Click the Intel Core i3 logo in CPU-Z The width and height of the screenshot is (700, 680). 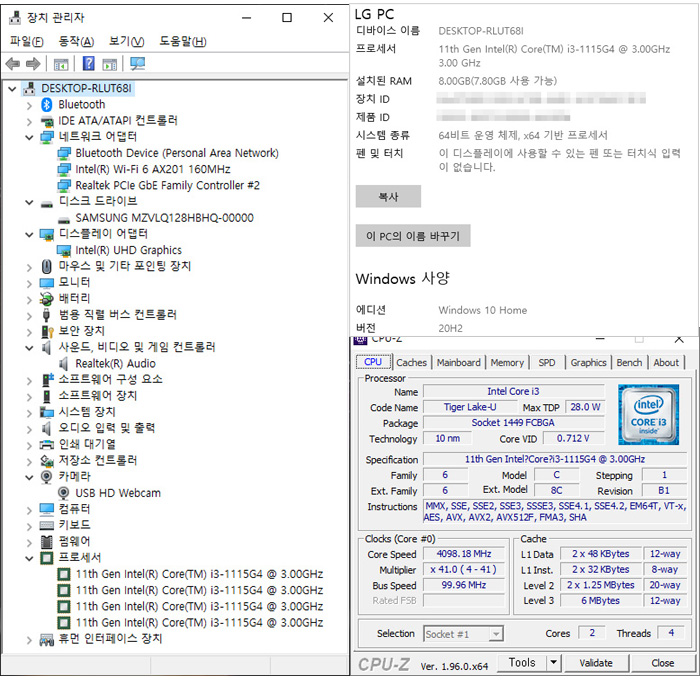(648, 414)
